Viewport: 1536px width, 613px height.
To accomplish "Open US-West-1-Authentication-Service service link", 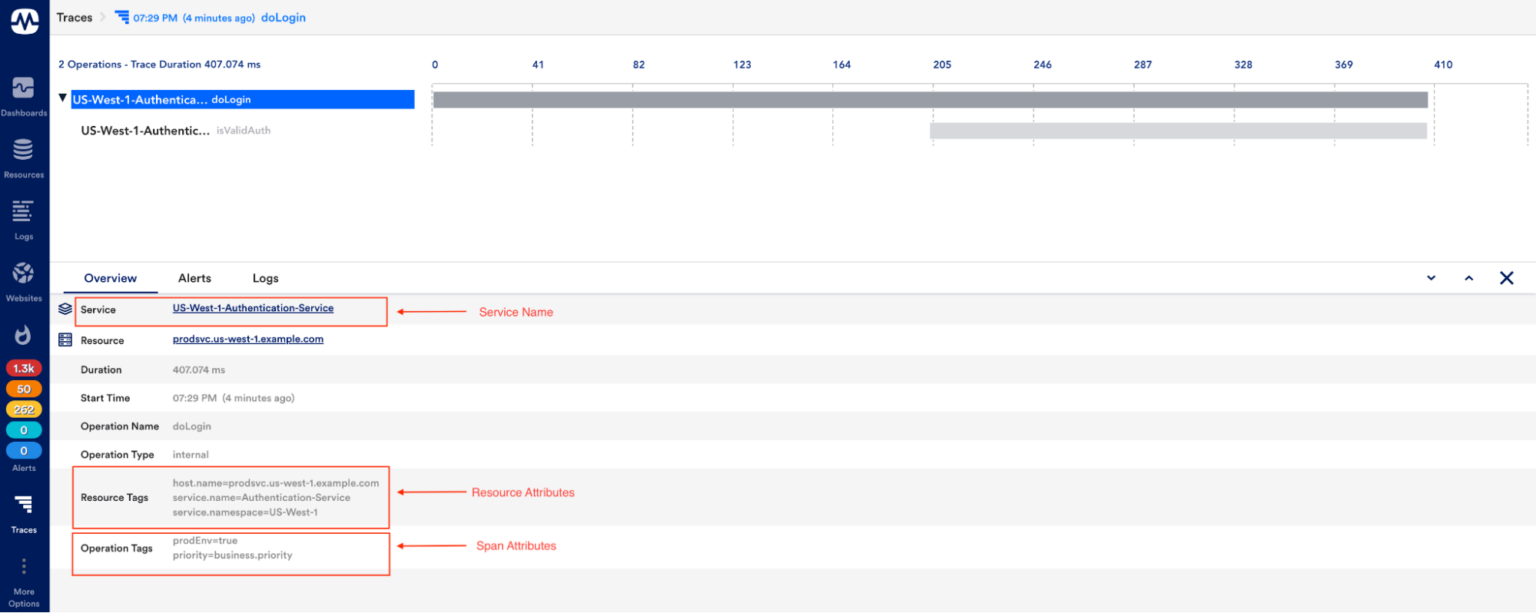I will tap(253, 309).
